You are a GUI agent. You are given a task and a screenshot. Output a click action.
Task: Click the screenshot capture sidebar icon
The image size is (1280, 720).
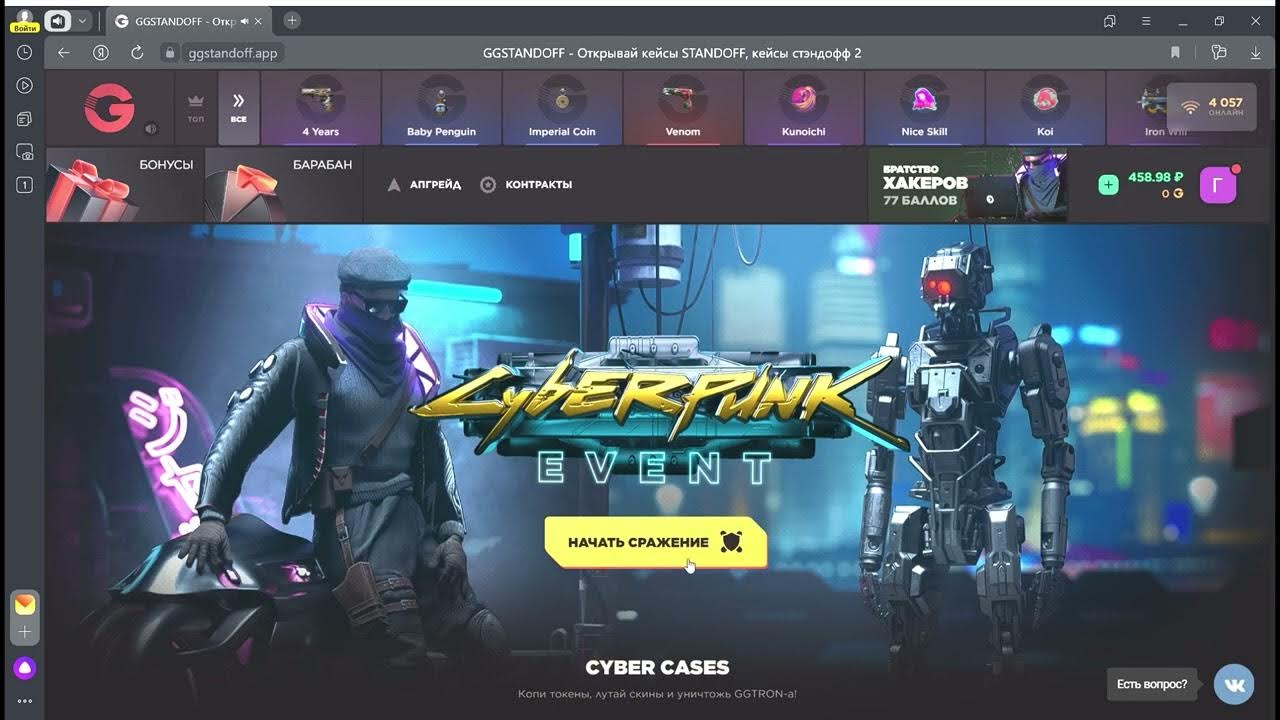[x=25, y=152]
